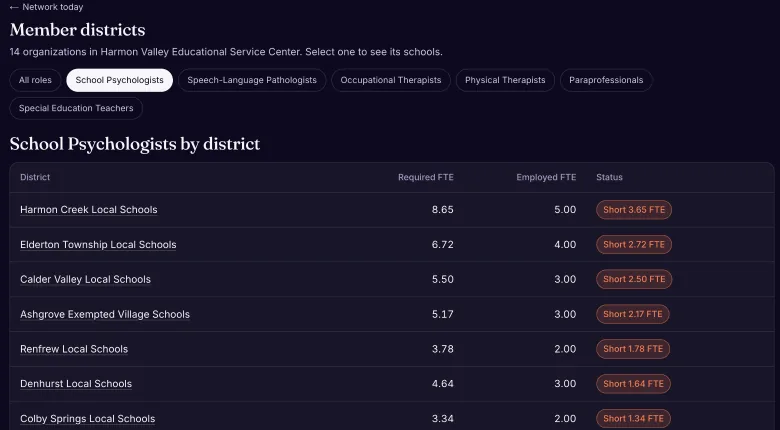
Task: Click required FTE value 3.78
Action: 443,349
